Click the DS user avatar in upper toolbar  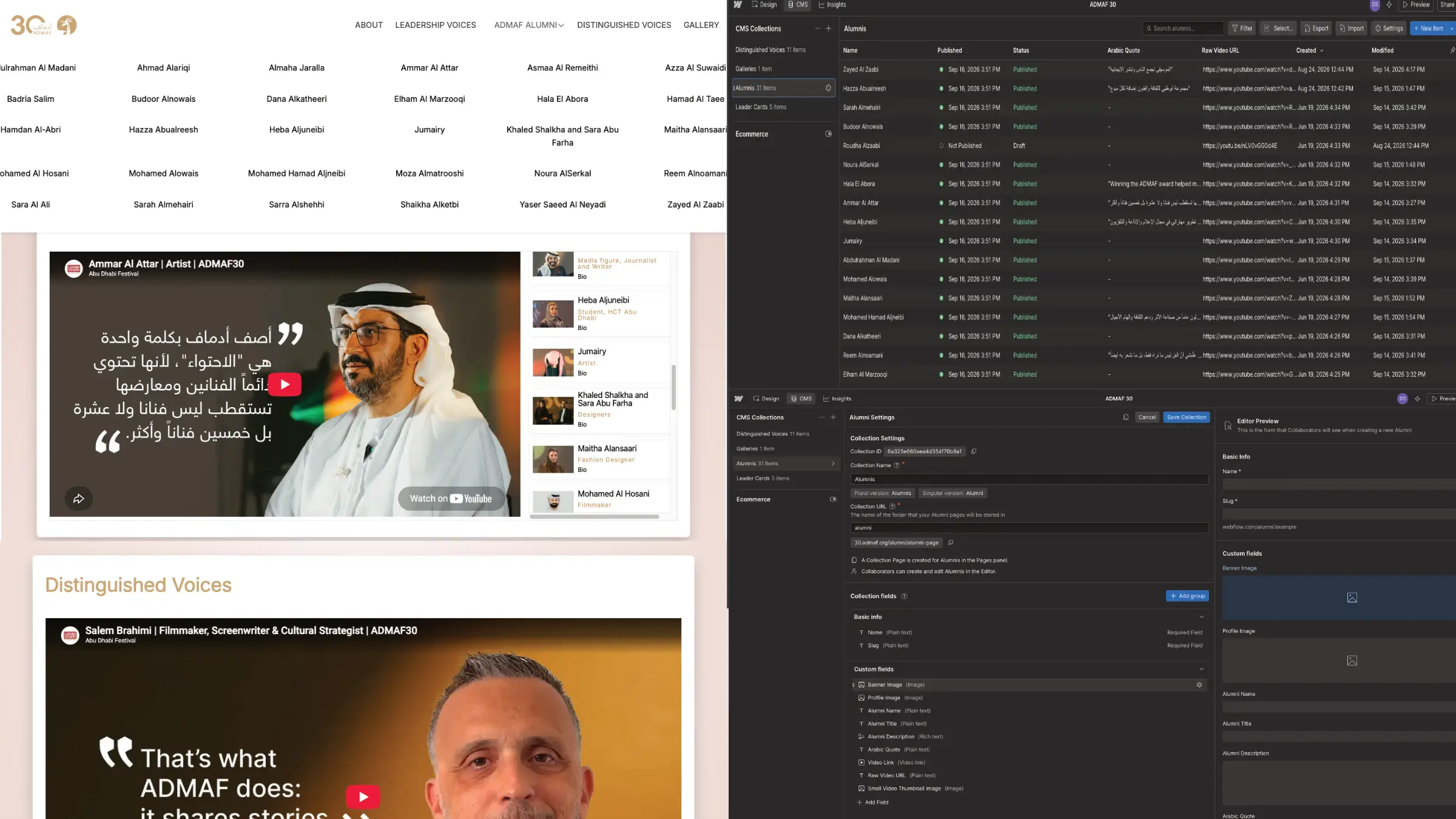tap(1375, 5)
